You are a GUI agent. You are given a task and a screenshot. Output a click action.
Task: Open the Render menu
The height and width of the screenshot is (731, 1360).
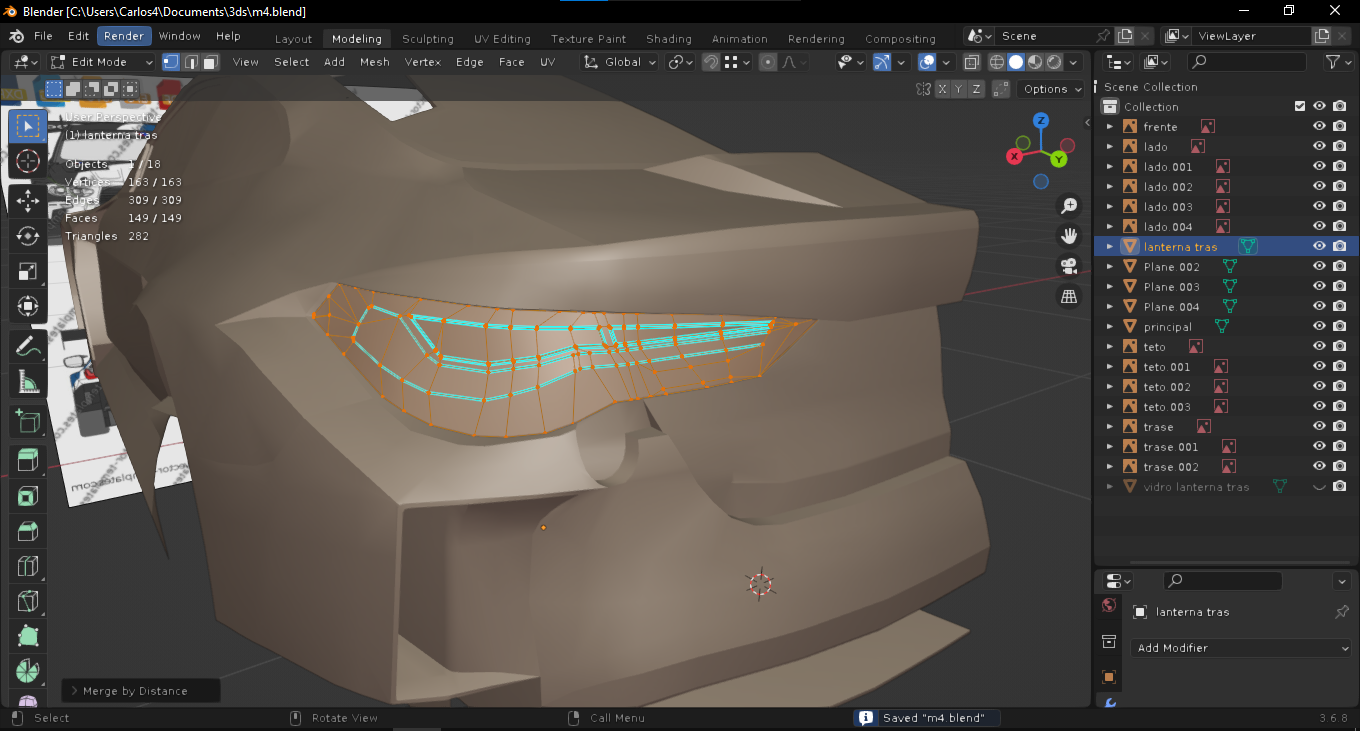click(124, 36)
